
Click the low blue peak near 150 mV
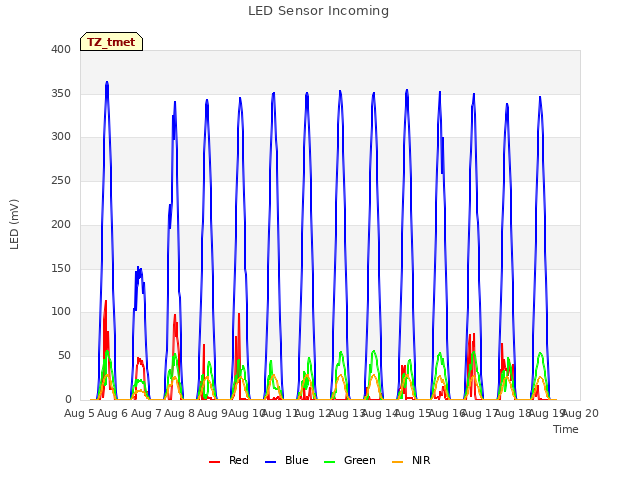point(139,269)
